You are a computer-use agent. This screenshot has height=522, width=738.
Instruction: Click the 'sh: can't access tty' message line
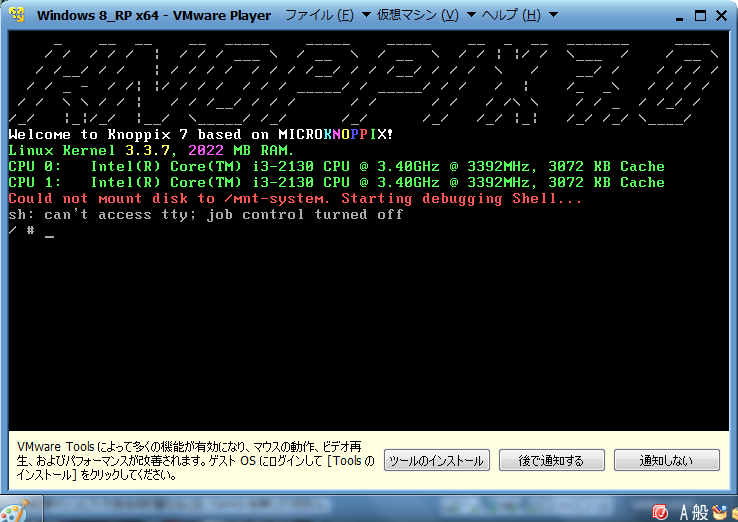click(x=206, y=215)
